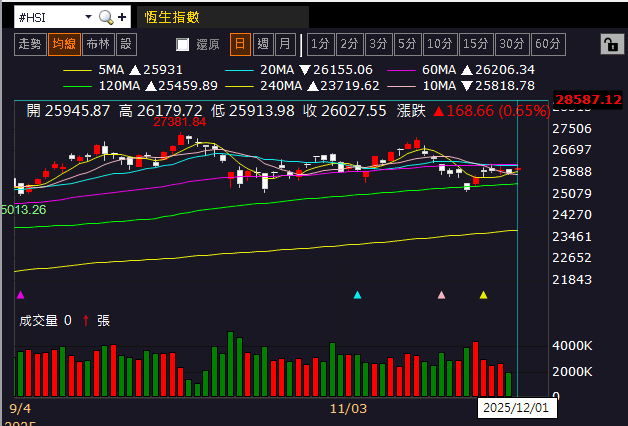This screenshot has height=426, width=628.
Task: Click the yellow triangle marker below the chart
Action: pyautogui.click(x=483, y=295)
